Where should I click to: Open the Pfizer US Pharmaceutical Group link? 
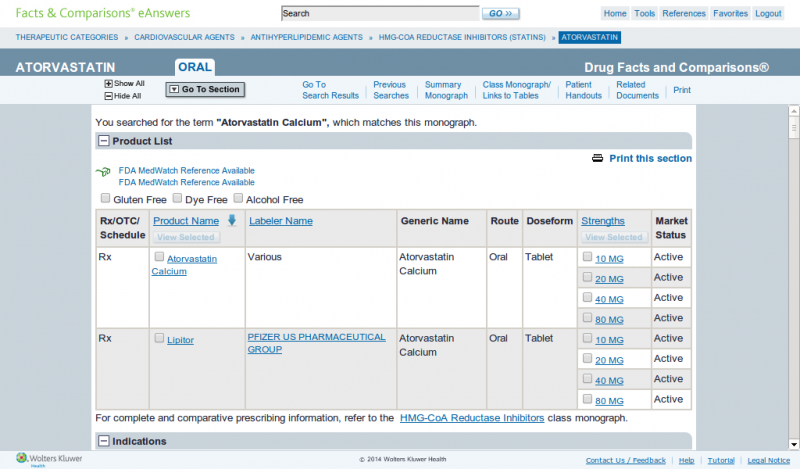click(316, 343)
